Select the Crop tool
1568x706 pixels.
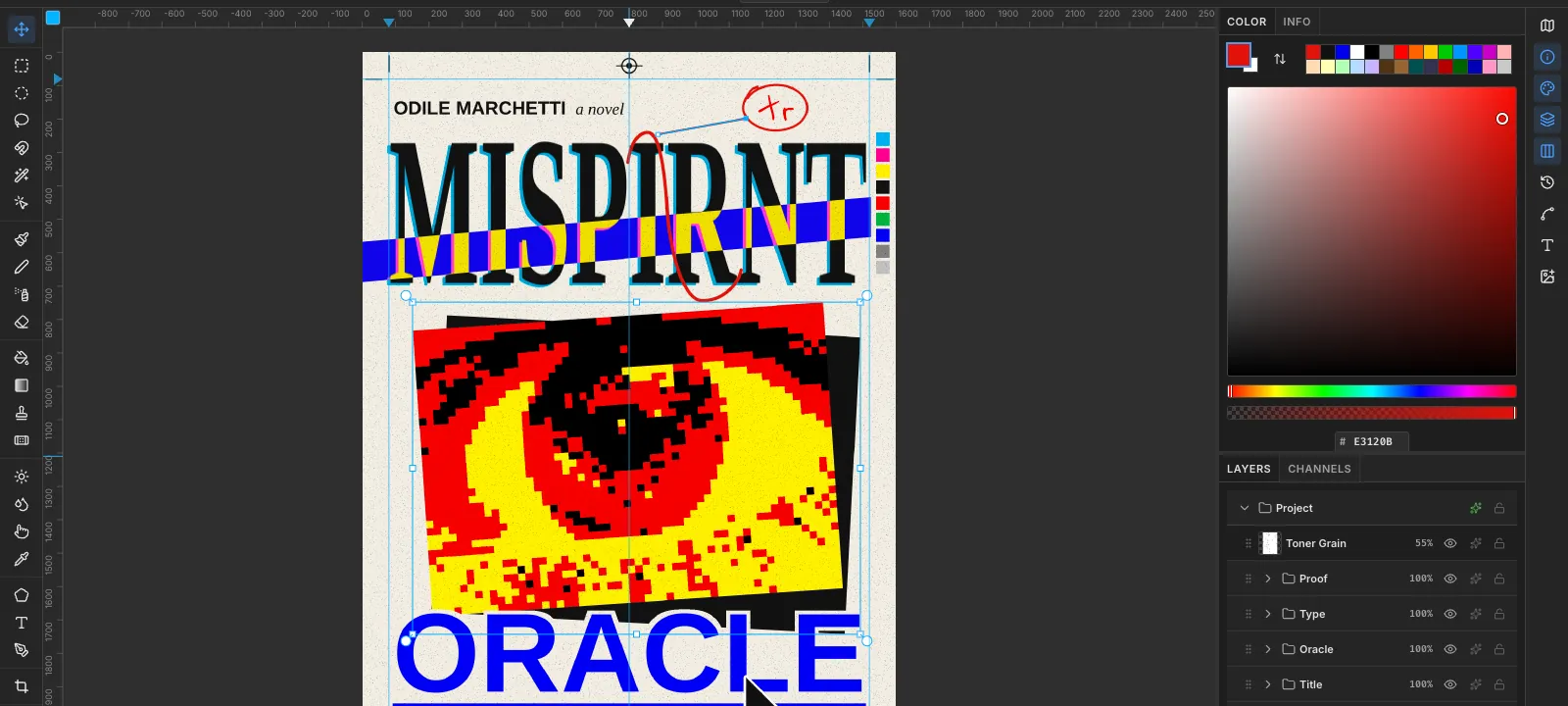click(22, 686)
